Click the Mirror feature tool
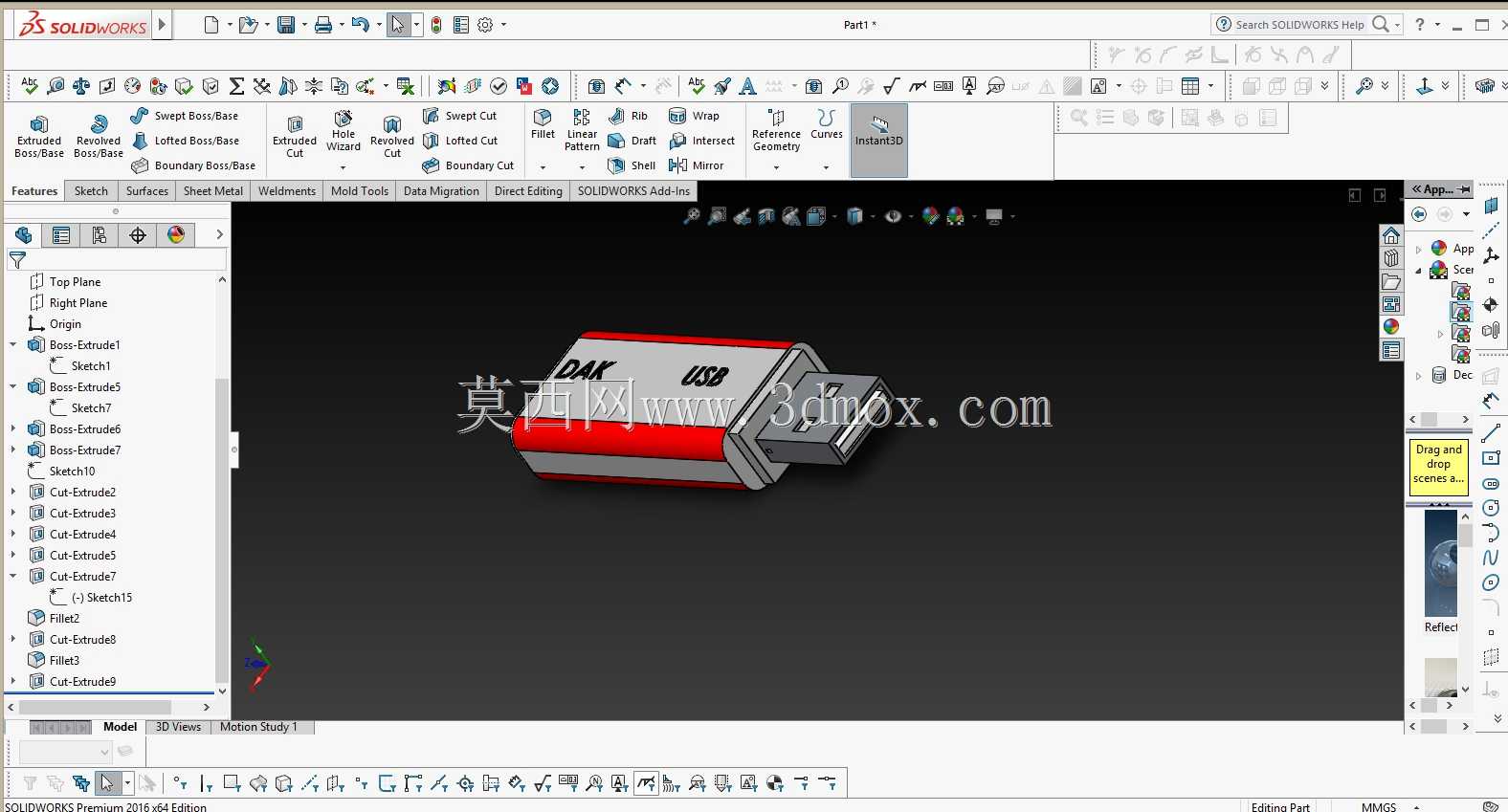The image size is (1508, 812). (696, 165)
